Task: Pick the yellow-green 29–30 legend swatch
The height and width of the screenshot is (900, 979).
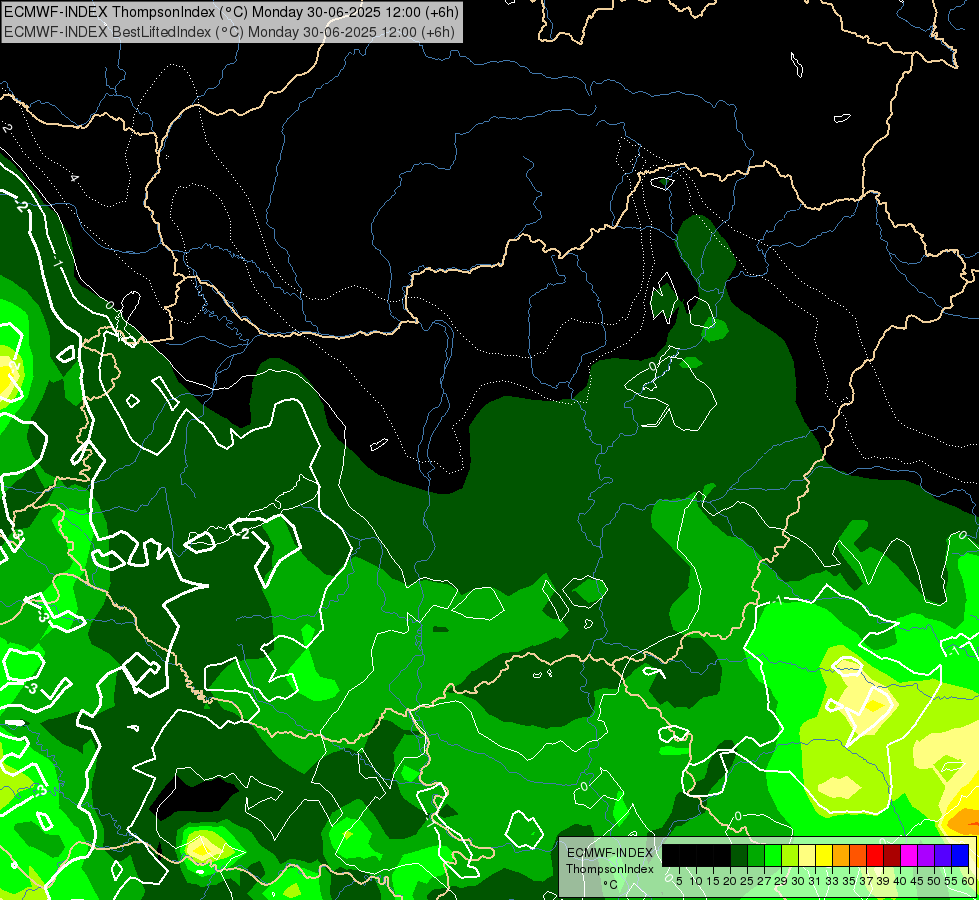Action: click(x=790, y=855)
